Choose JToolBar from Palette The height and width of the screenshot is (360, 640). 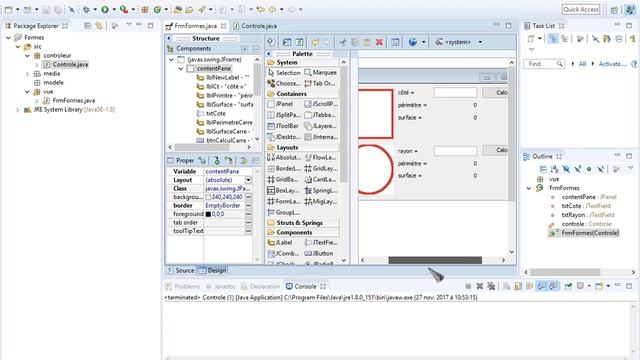[283, 126]
